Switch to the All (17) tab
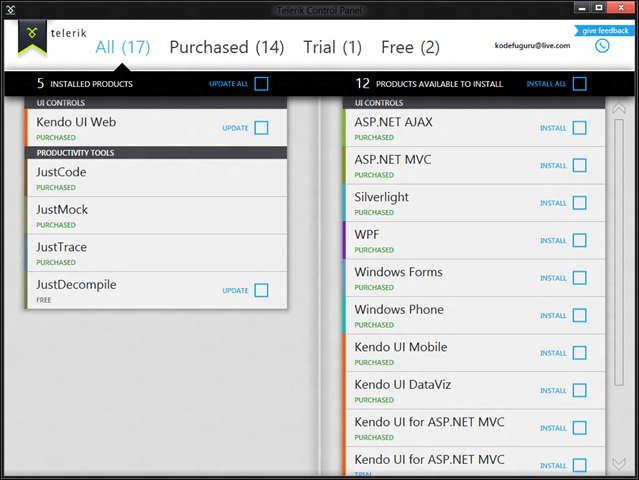The image size is (639, 480). (x=123, y=47)
